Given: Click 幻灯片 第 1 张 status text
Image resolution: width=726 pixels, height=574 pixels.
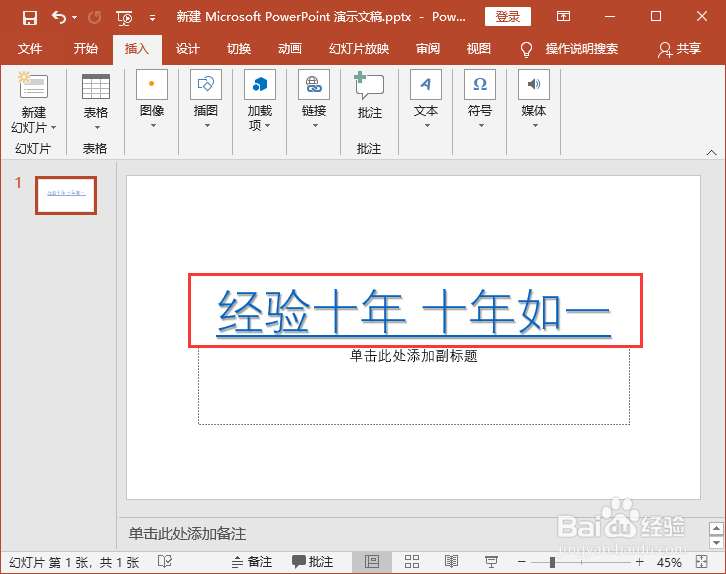Looking at the screenshot, I should 75,562.
